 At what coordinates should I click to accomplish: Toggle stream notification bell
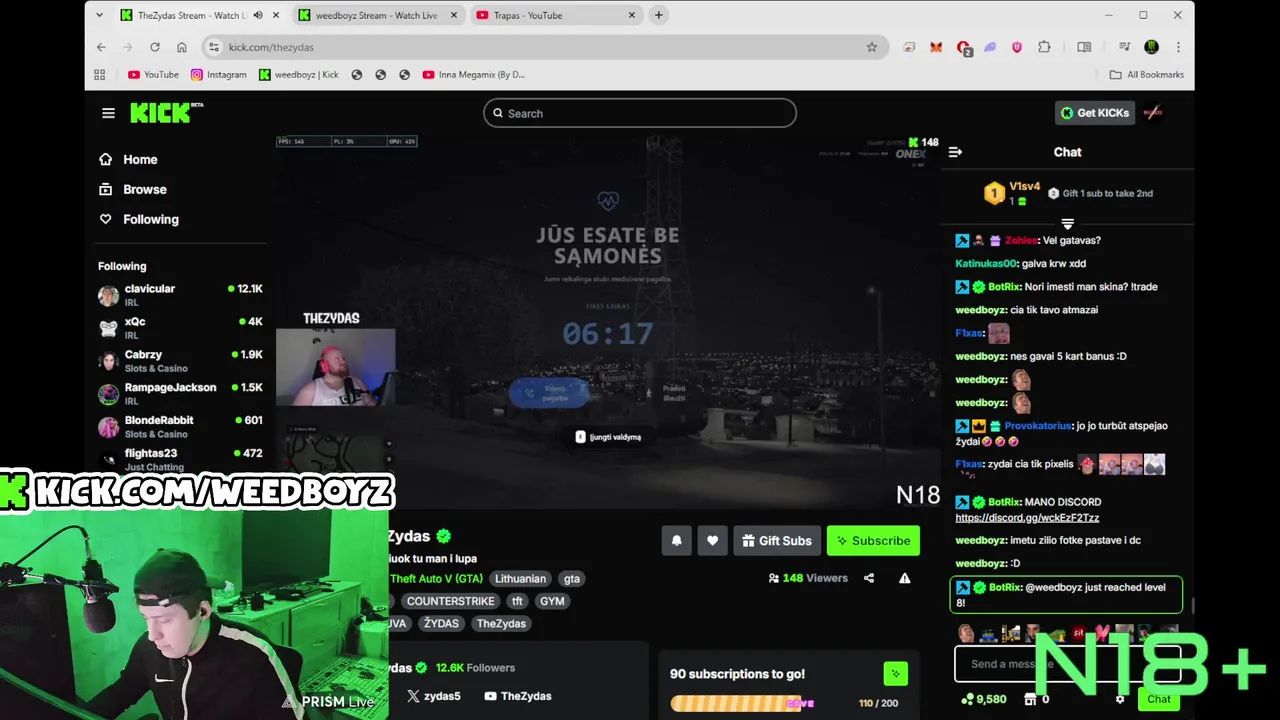676,541
